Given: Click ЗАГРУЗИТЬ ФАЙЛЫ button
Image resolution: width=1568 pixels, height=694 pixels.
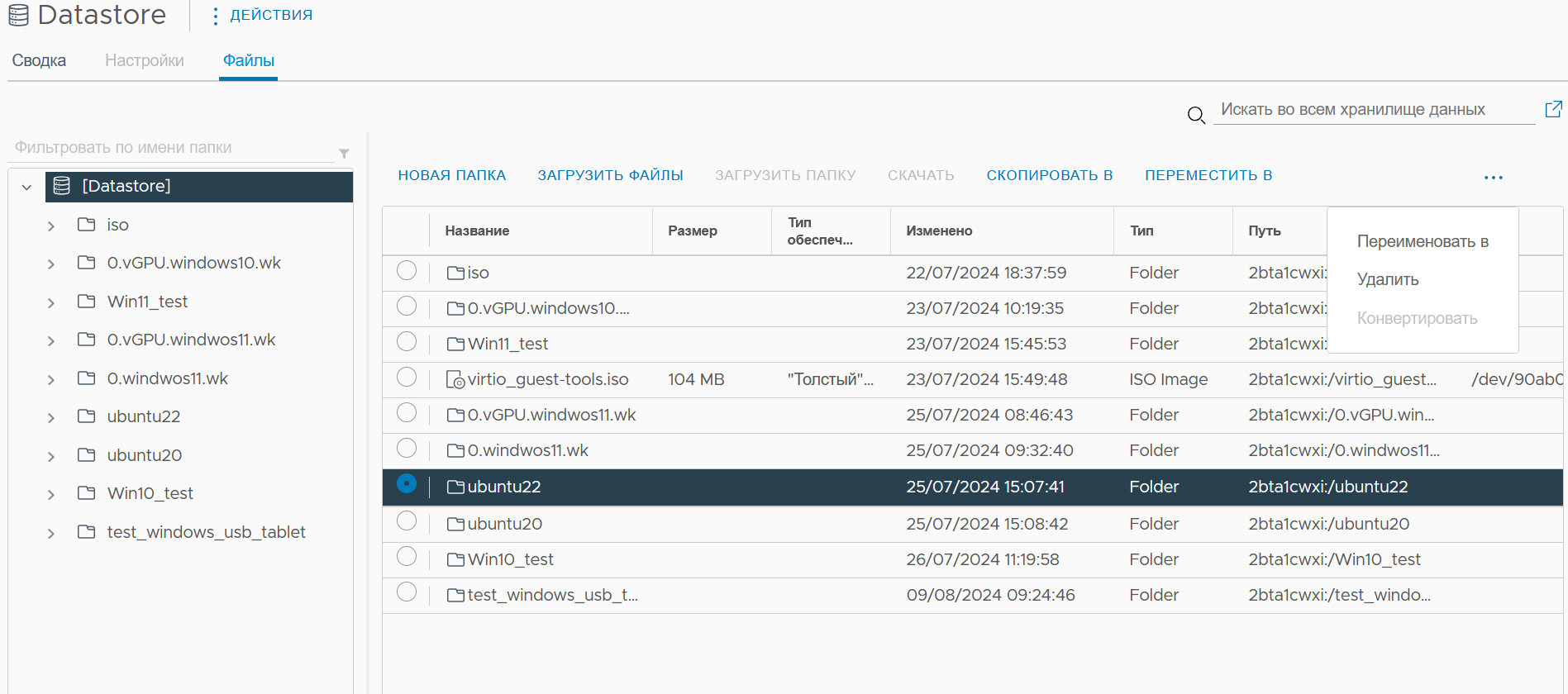Looking at the screenshot, I should click(x=610, y=175).
